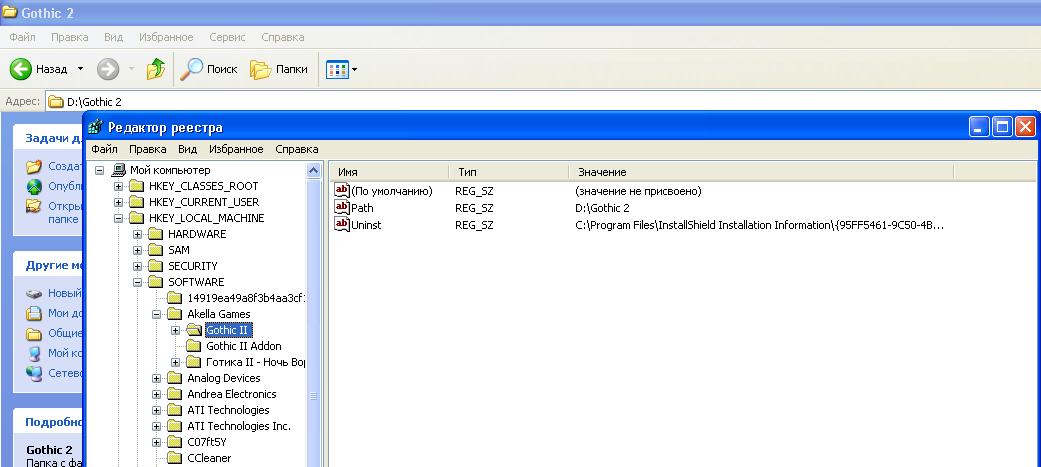This screenshot has height=467, width=1041.
Task: Click the Up folder icon in Explorer toolbar
Action: (x=155, y=68)
